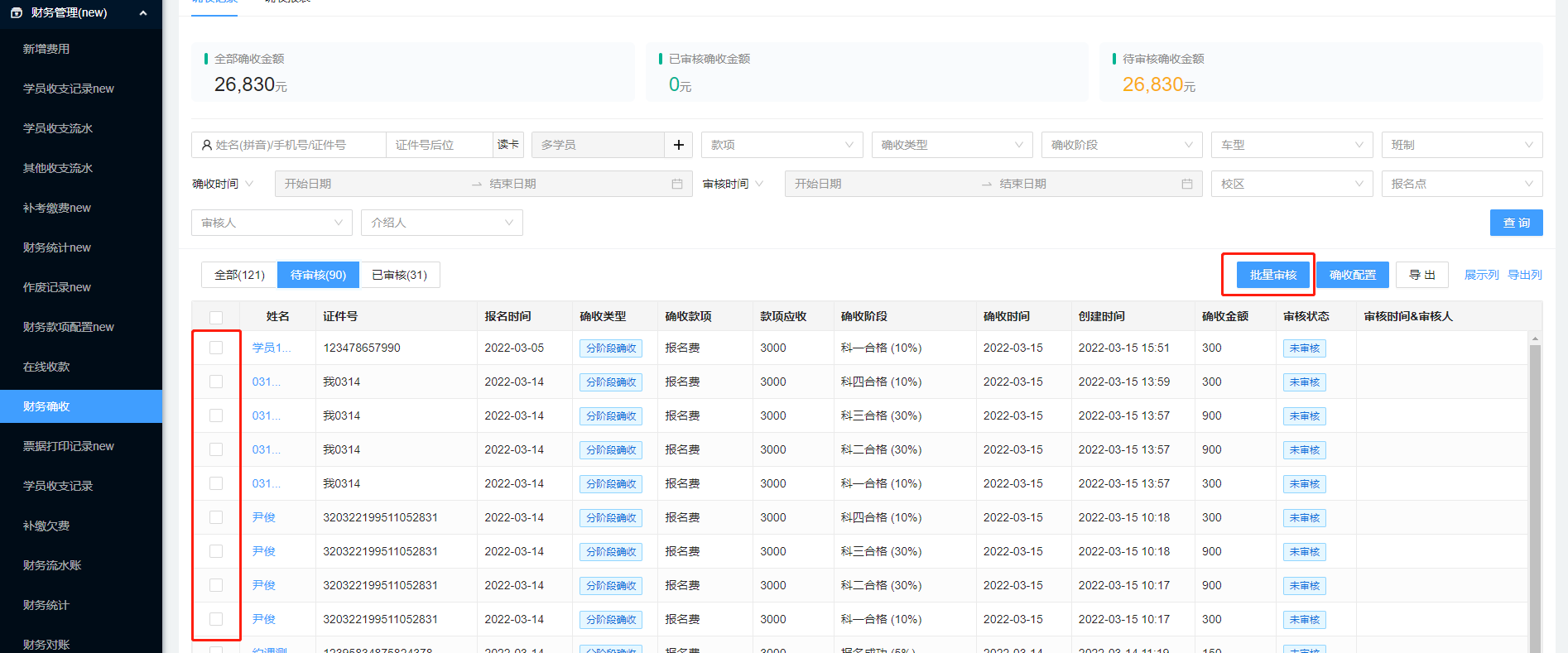Click the 查询 search button
This screenshot has width=1568, height=653.
(x=1516, y=223)
